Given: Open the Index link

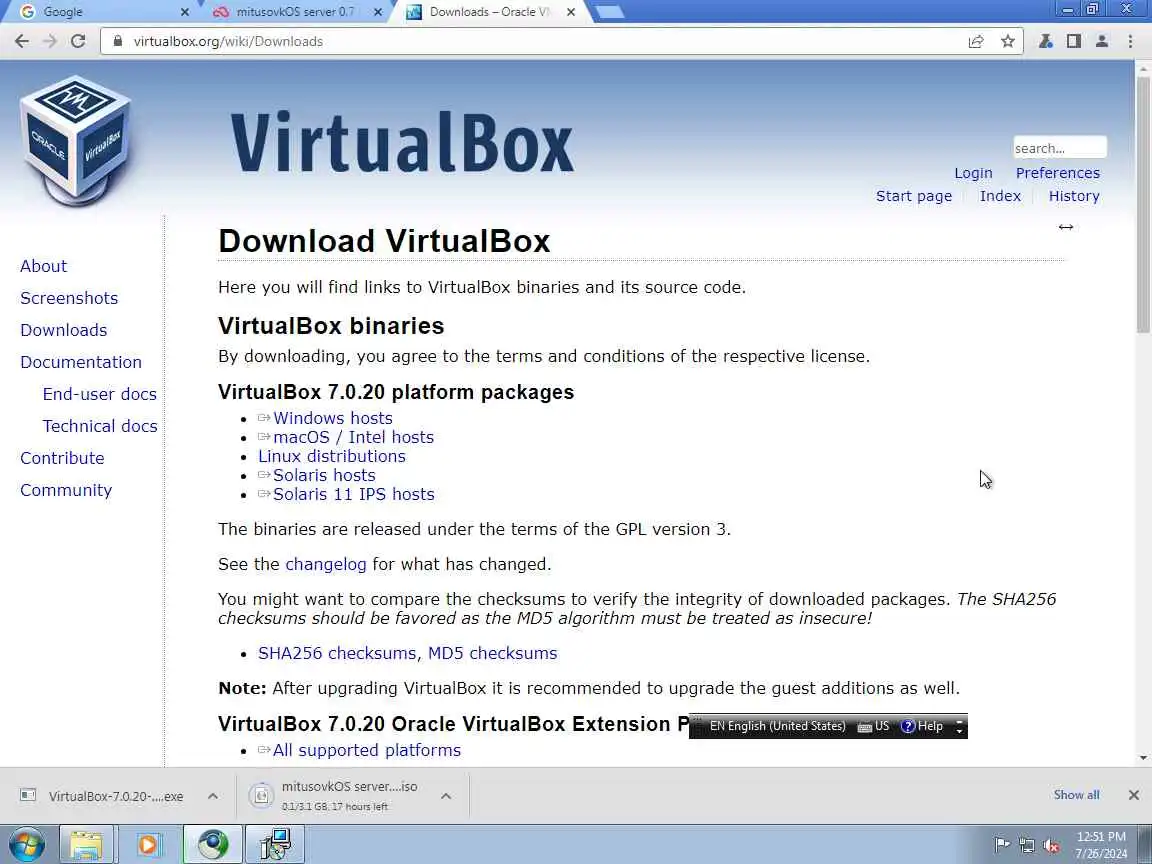Looking at the screenshot, I should 1000,196.
